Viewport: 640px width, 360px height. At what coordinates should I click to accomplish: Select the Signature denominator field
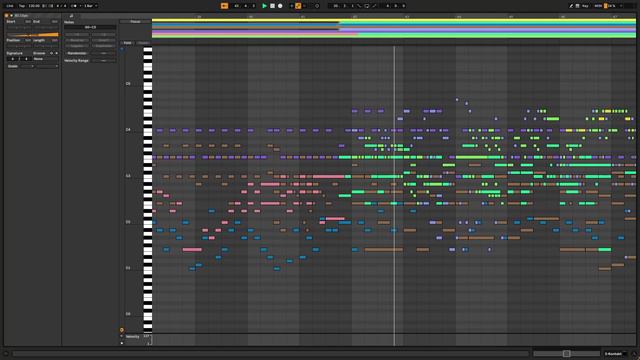(26, 59)
